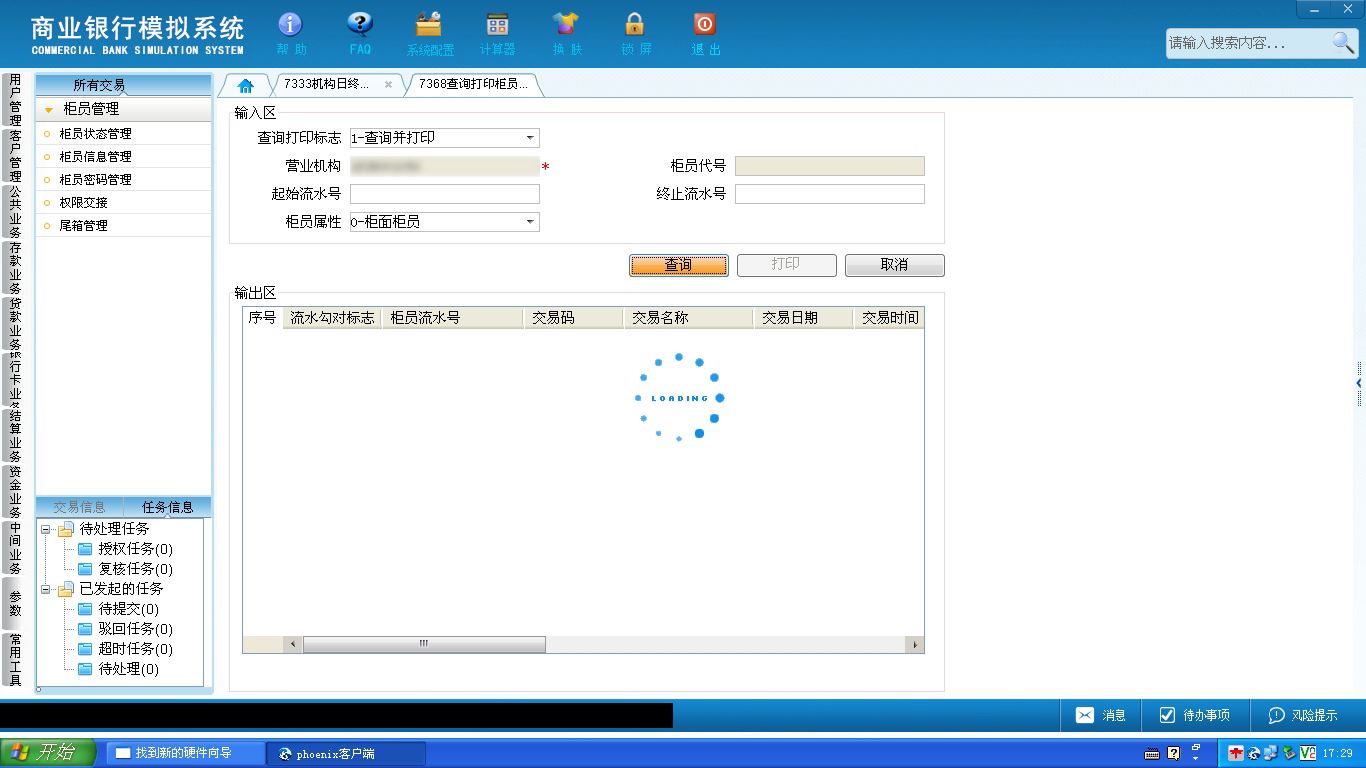Viewport: 1366px width, 768px height.
Task: Open the 用户管理 side tab
Action: pos(15,99)
